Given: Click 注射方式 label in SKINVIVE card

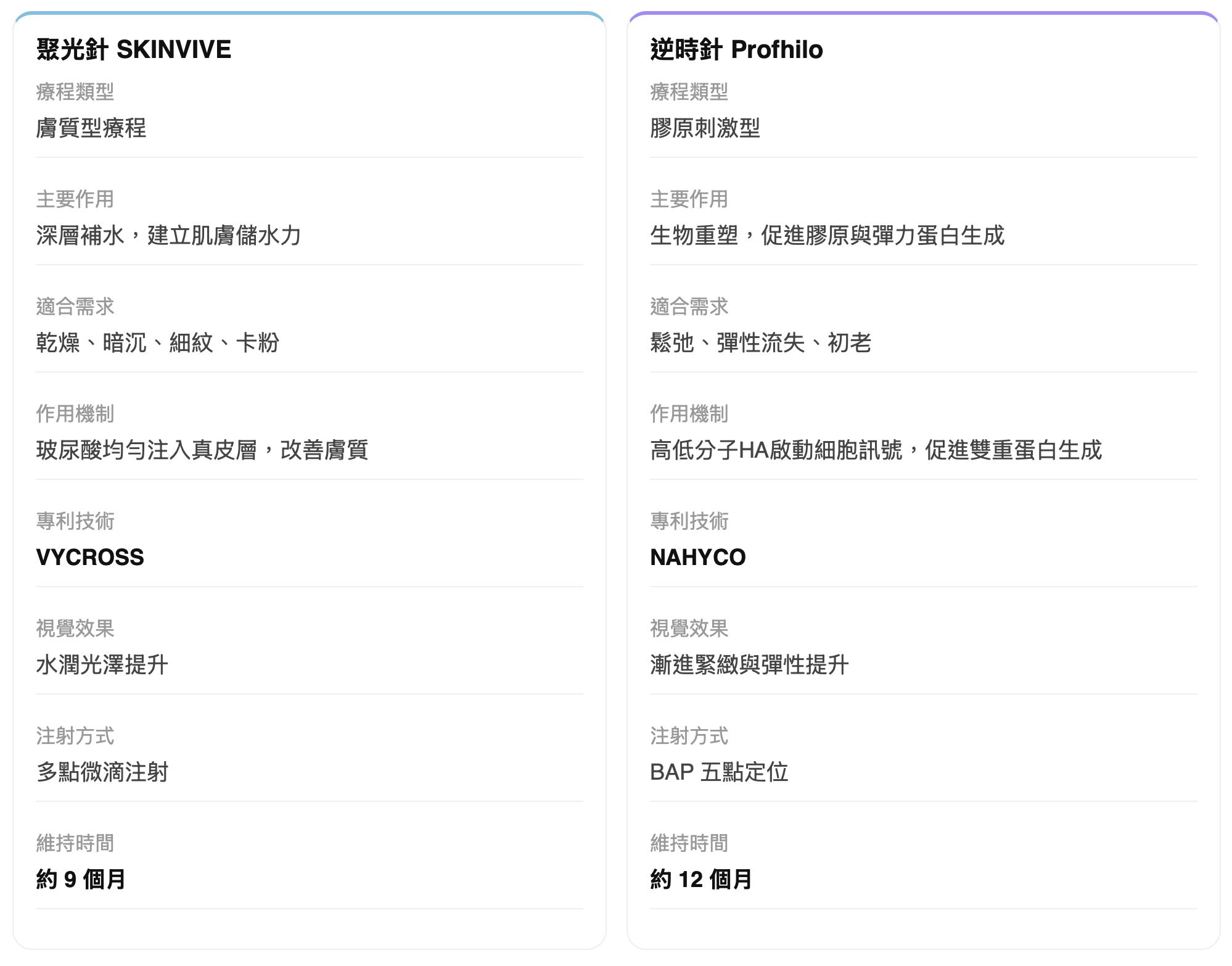Looking at the screenshot, I should click(75, 736).
